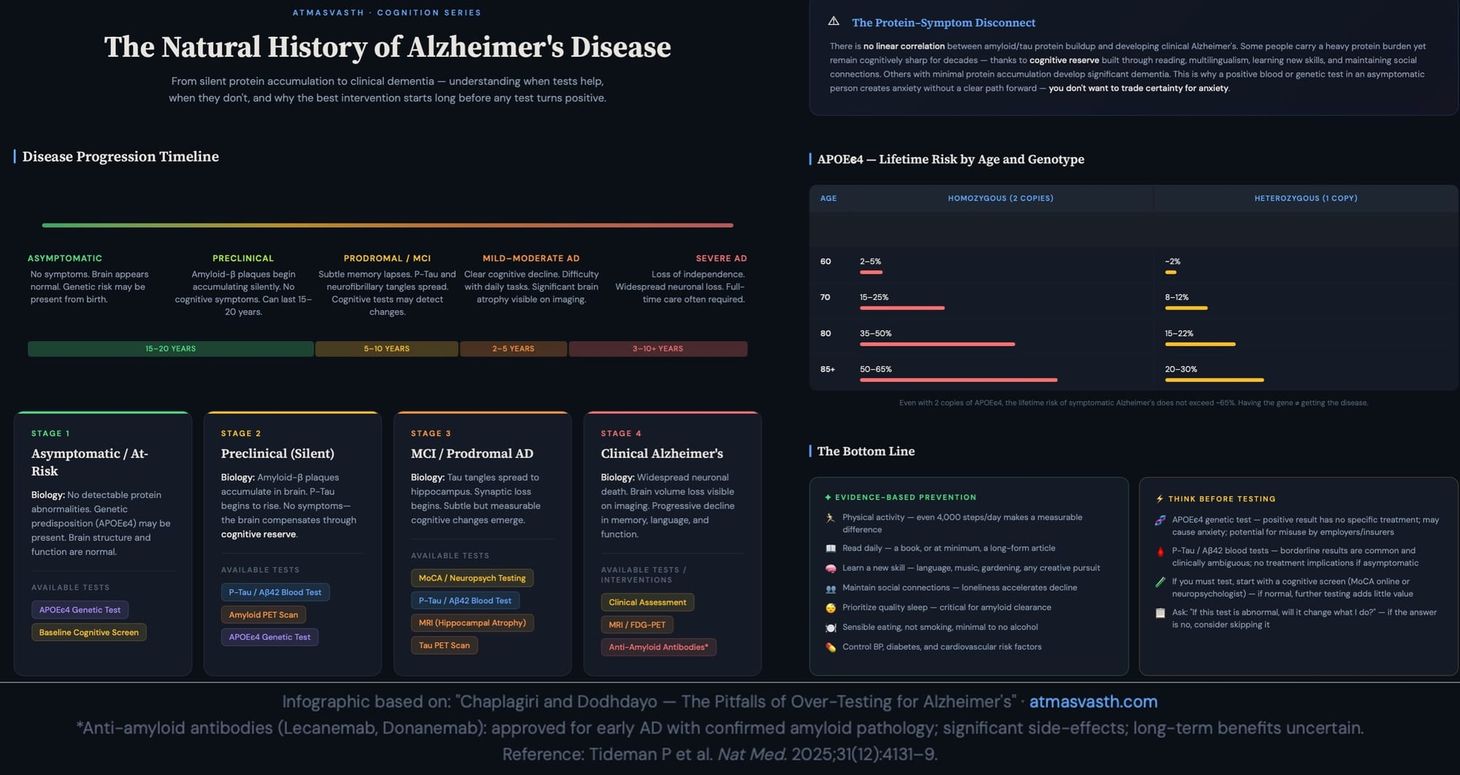Screen dimensions: 1460x775
Task: Click the DNA icon beside APOEε4 genetic test
Action: [1159, 520]
